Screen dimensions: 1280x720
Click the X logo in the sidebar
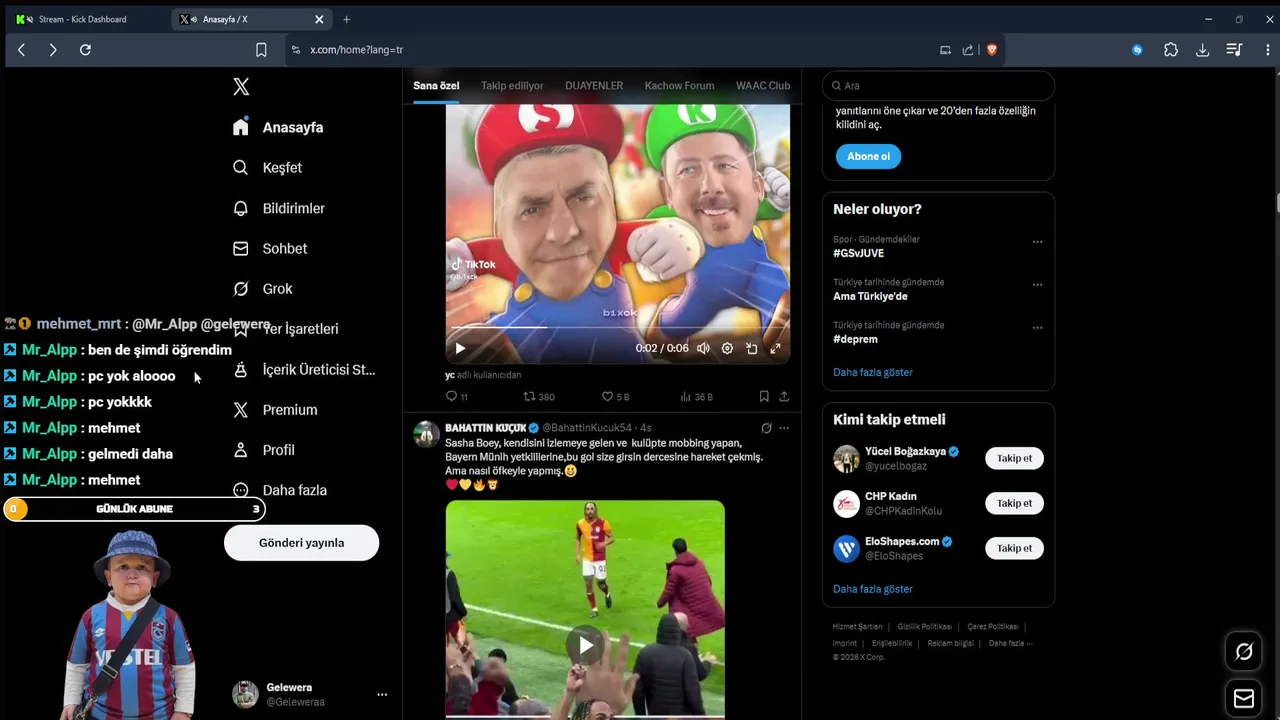coord(241,87)
